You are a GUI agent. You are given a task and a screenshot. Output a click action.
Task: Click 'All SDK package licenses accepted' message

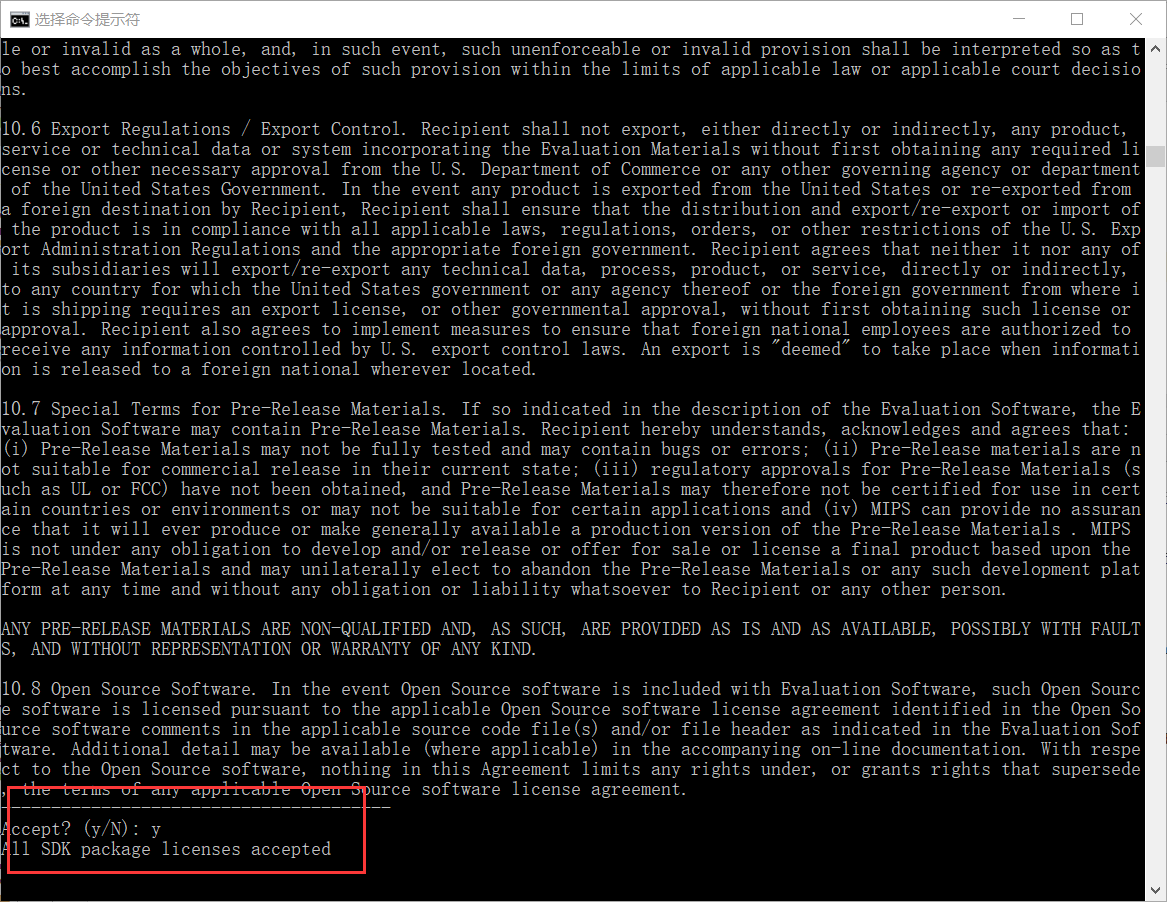coord(166,849)
